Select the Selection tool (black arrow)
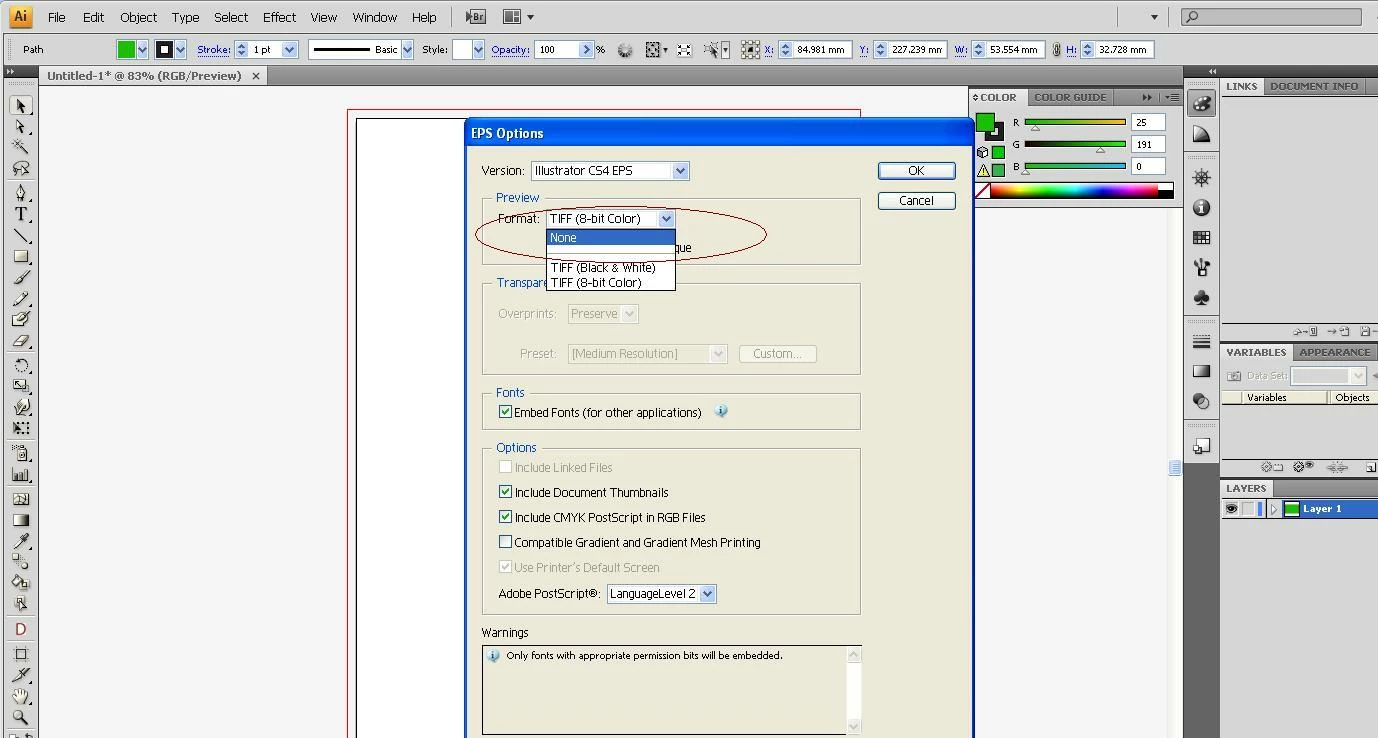The image size is (1378, 738). click(x=20, y=105)
